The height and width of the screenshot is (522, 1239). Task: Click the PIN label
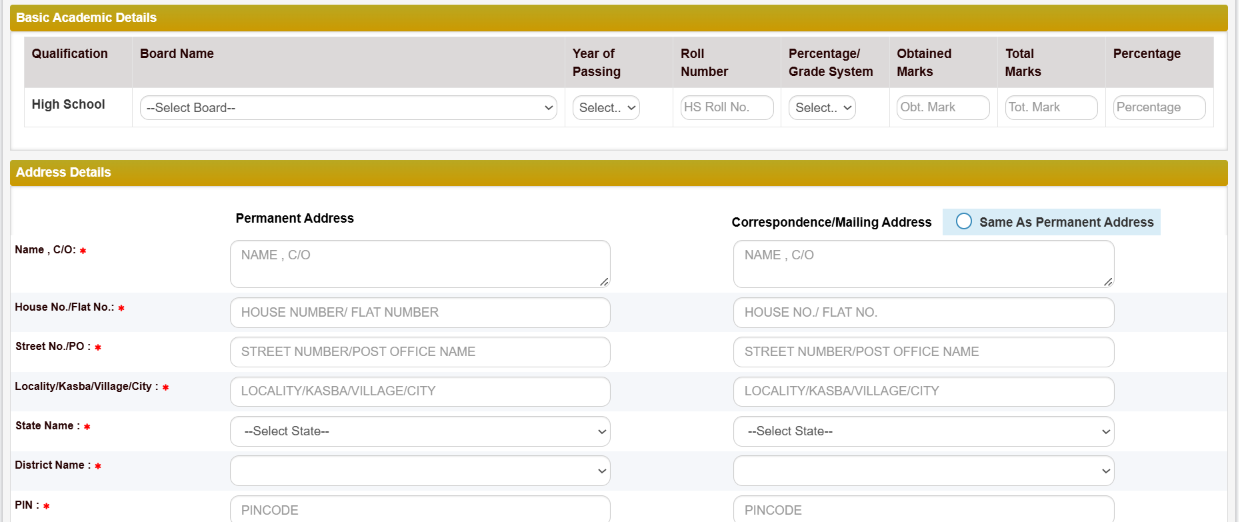tap(27, 505)
